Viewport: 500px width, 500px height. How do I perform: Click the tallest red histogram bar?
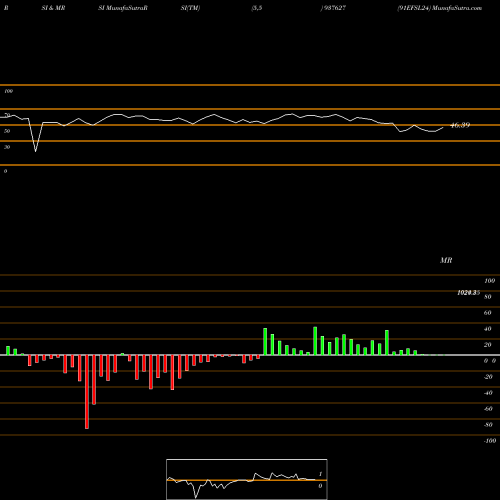click(x=87, y=392)
